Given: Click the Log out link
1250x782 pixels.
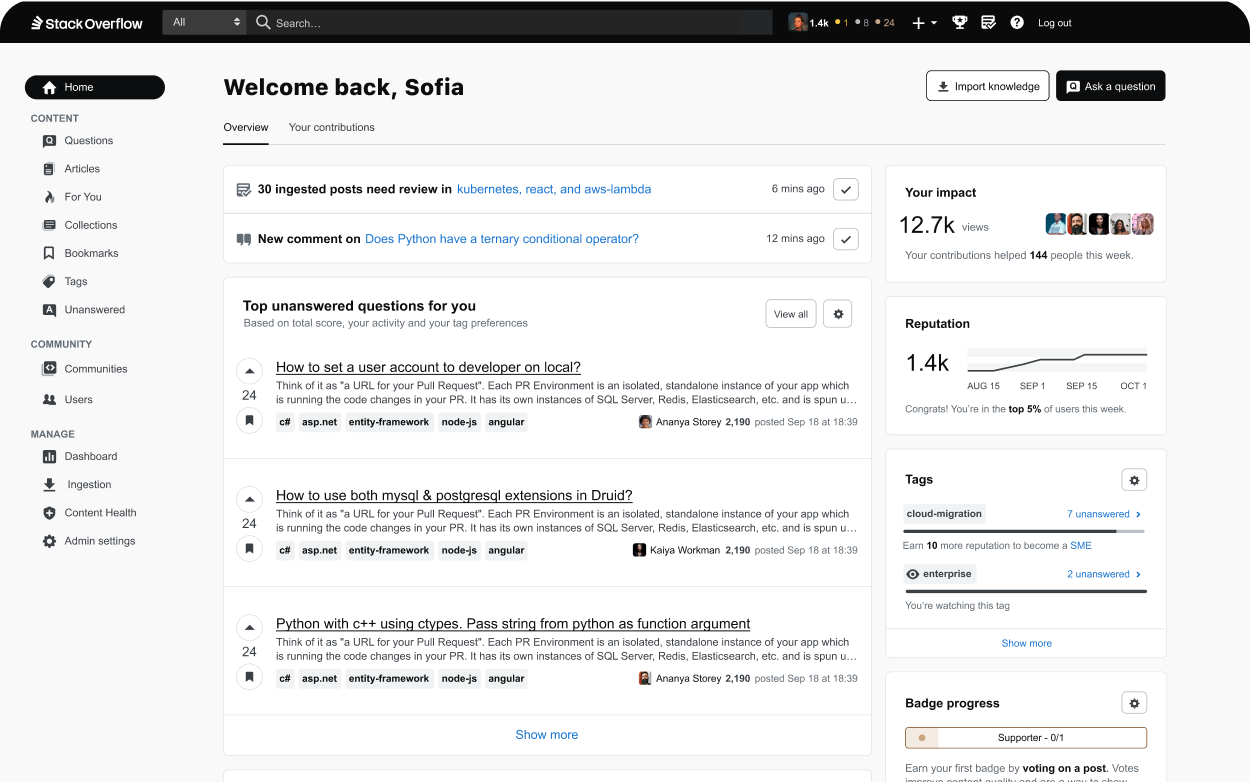Looking at the screenshot, I should [1054, 23].
